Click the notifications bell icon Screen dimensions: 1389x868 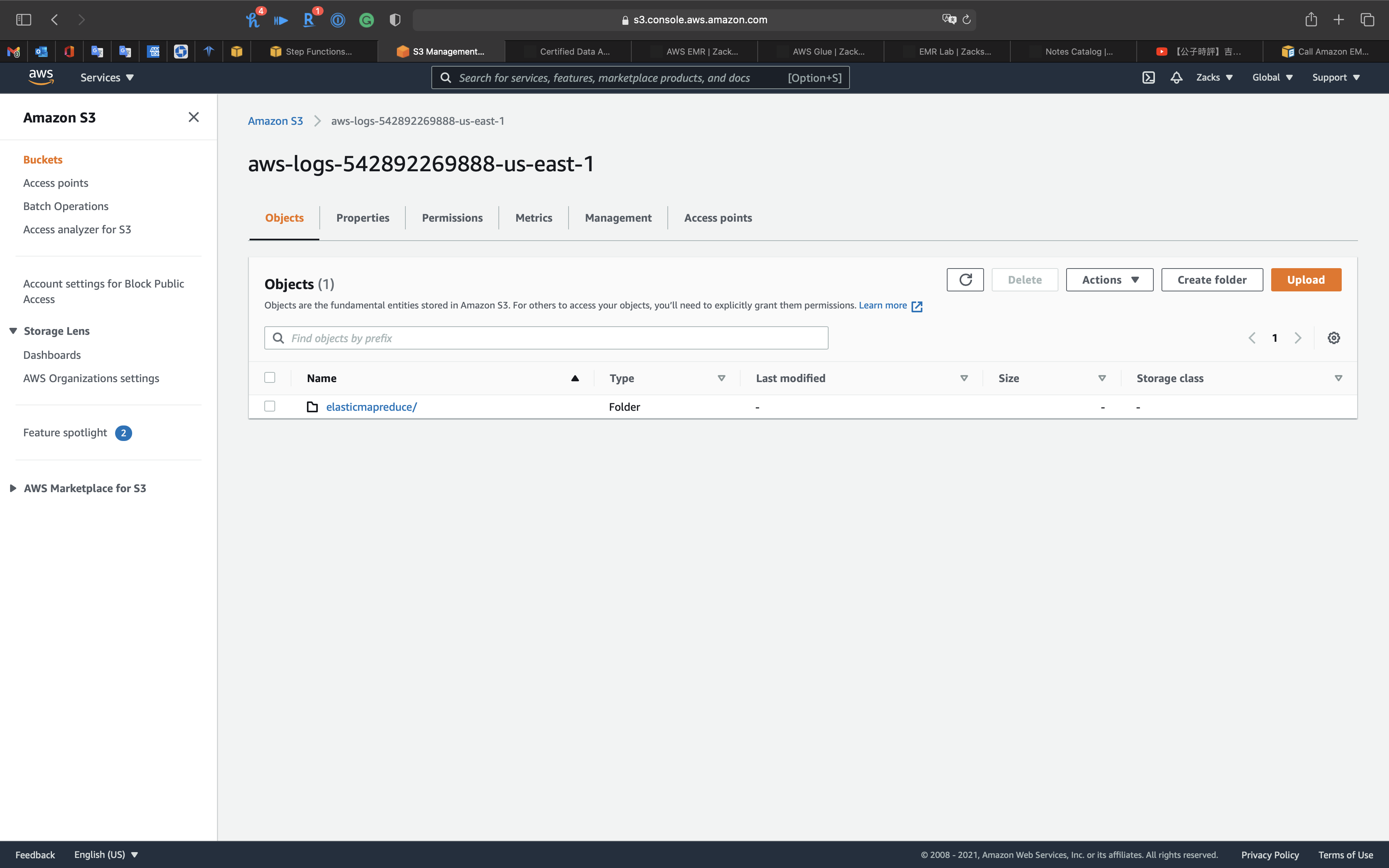tap(1176, 77)
